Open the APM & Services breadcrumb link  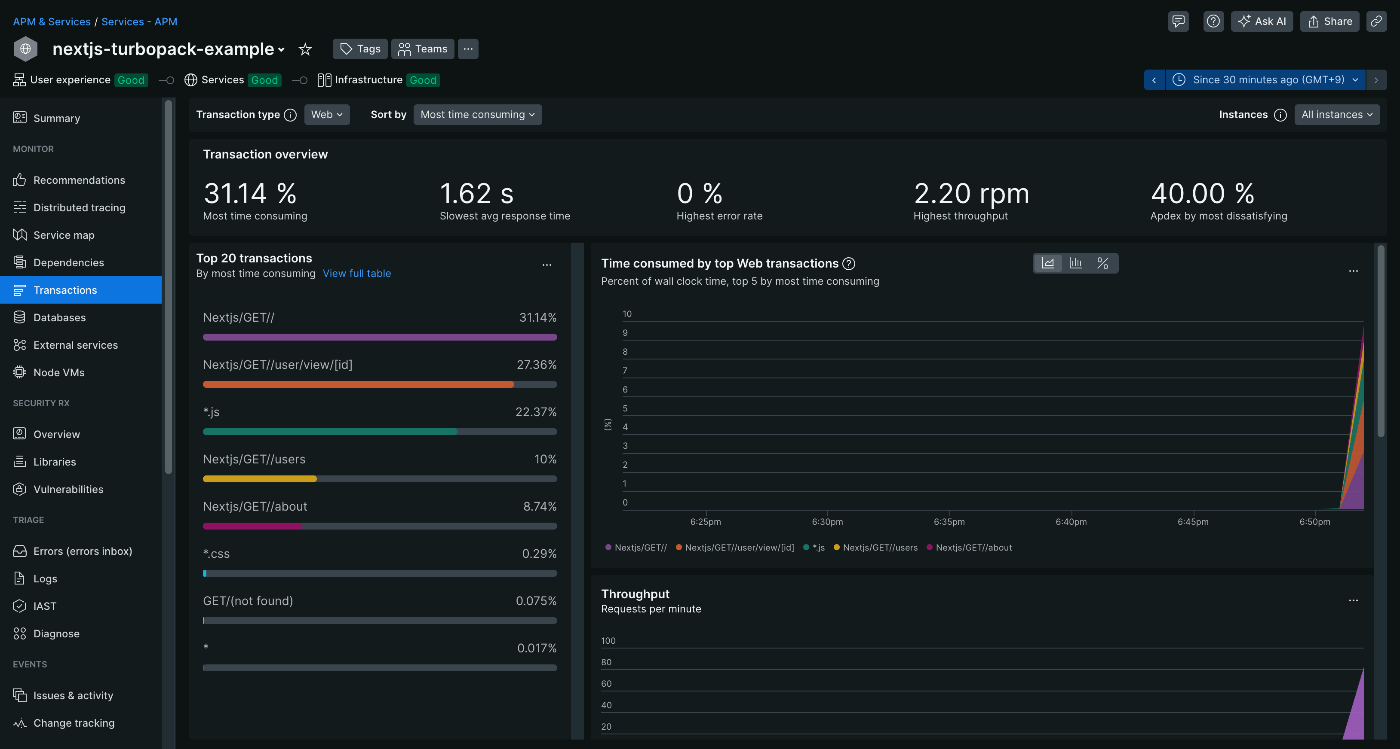pos(52,21)
